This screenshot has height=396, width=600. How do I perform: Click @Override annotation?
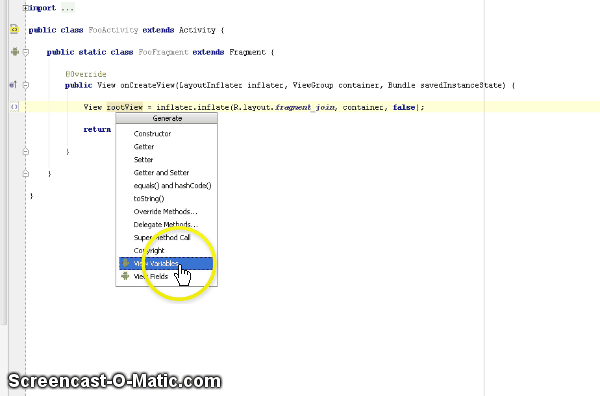[x=86, y=74]
